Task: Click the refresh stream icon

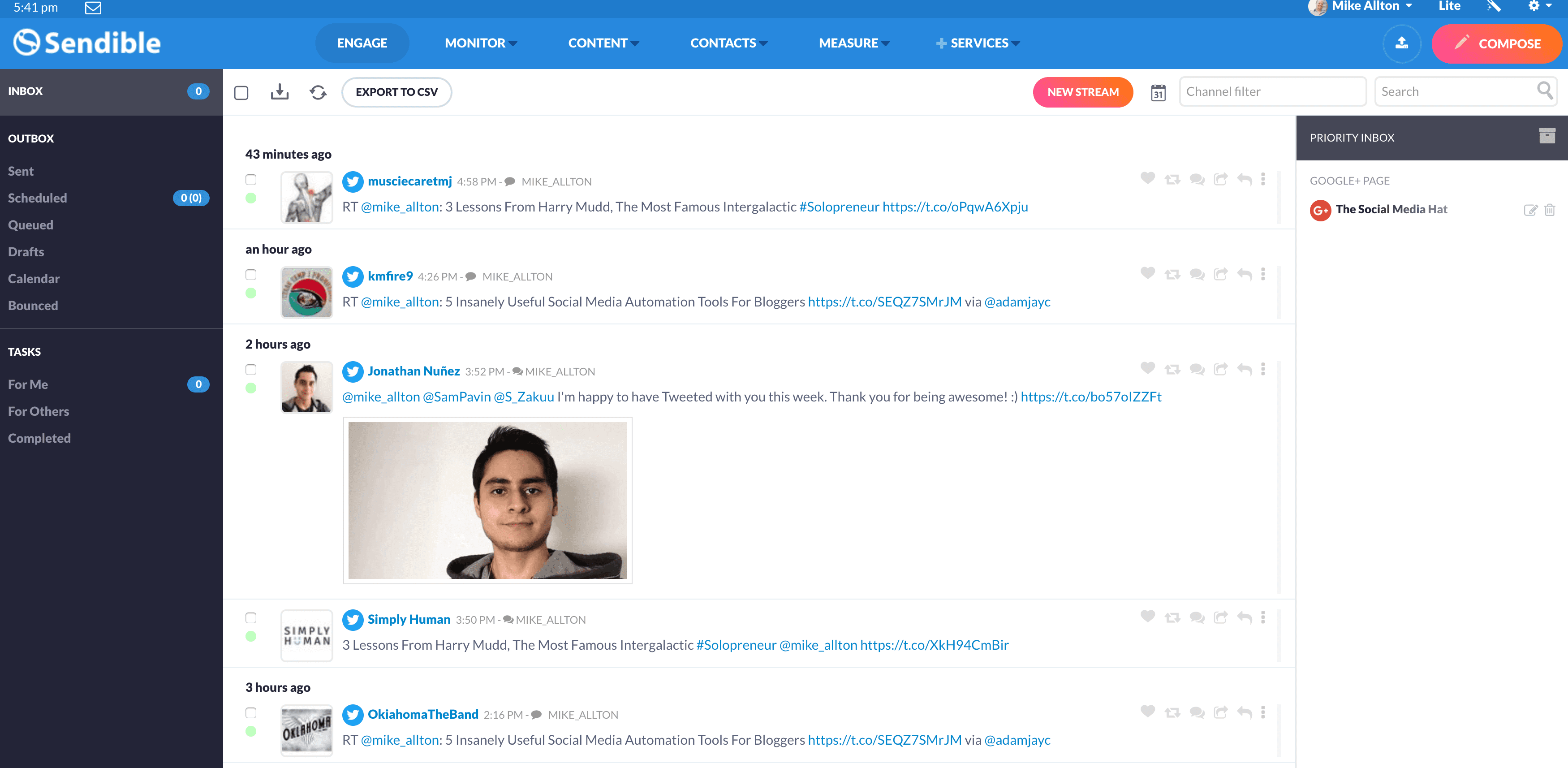Action: click(318, 92)
